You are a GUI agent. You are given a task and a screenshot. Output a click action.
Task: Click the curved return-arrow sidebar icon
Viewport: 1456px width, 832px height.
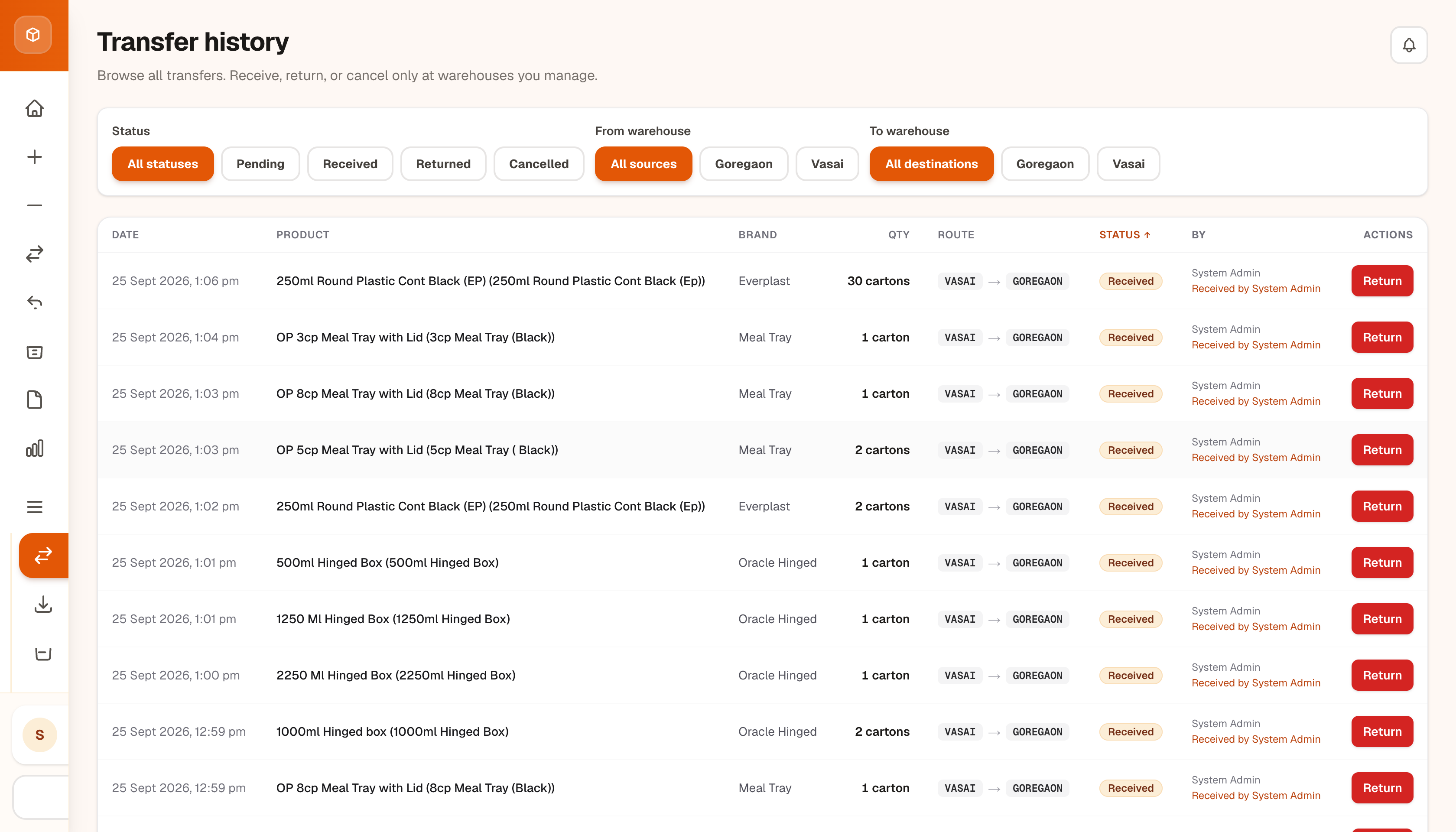pyautogui.click(x=35, y=302)
